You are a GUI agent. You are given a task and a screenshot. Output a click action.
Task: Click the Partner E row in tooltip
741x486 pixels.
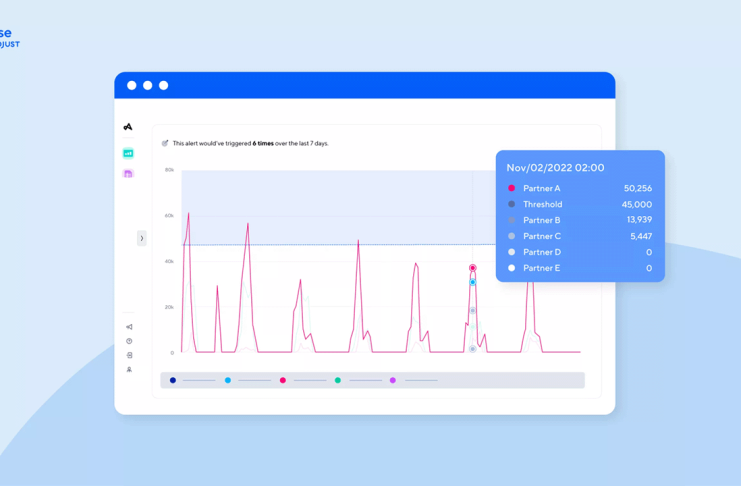pos(580,268)
